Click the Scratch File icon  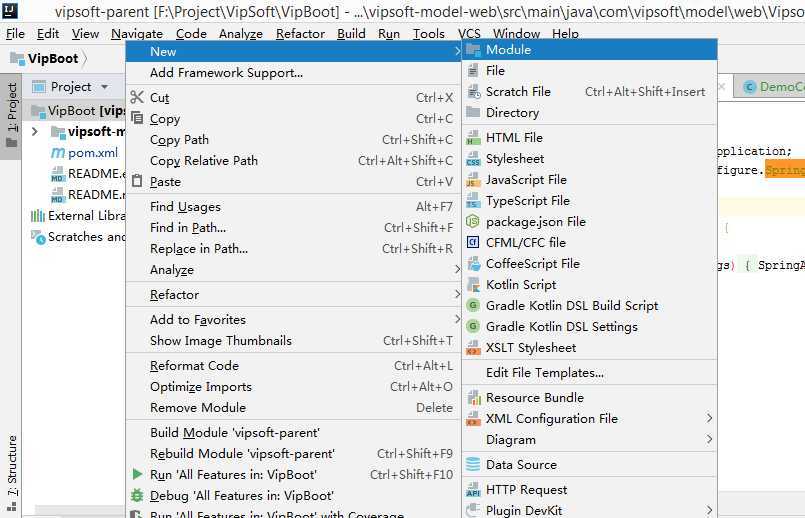(473, 92)
